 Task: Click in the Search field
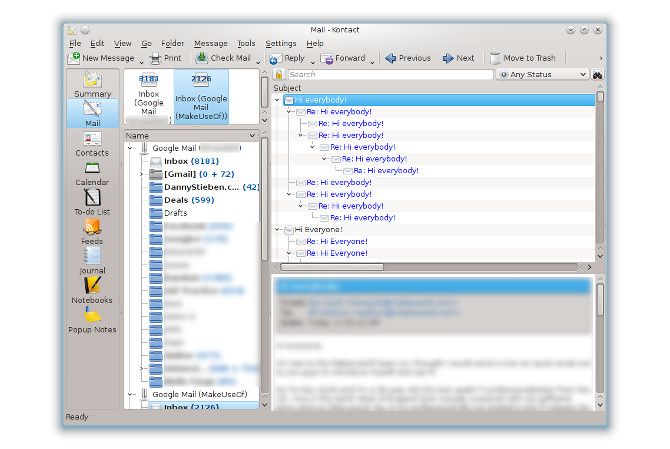390,74
